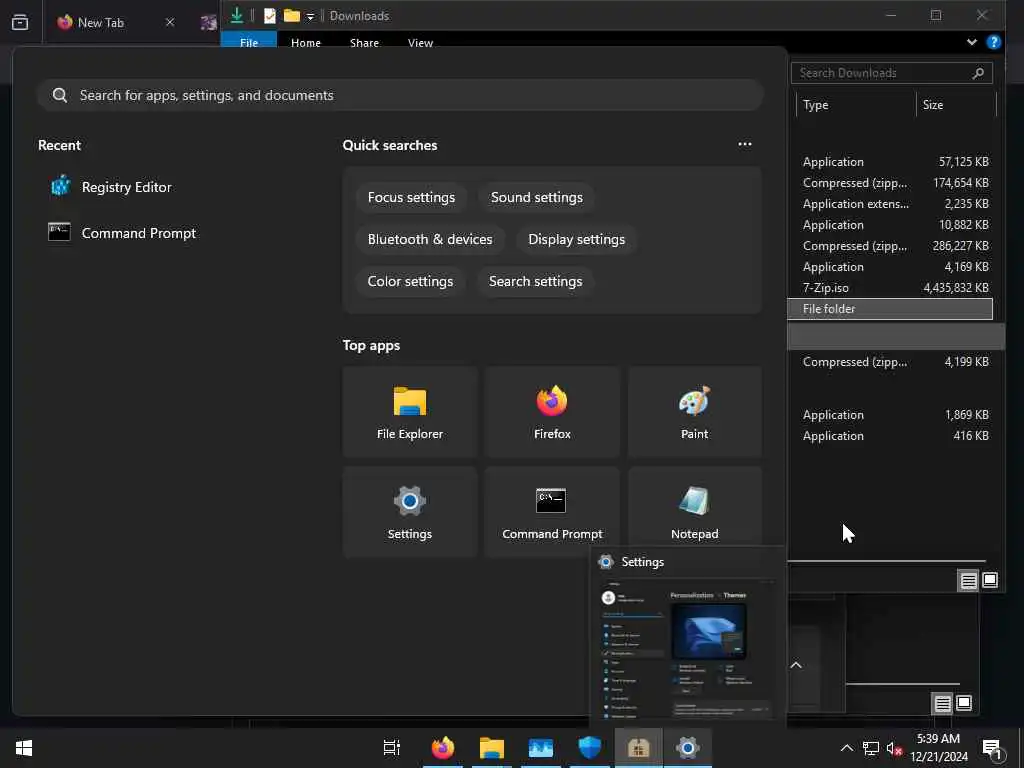Click the muted volume tray icon
Viewport: 1024px width, 768px height.
coord(893,748)
